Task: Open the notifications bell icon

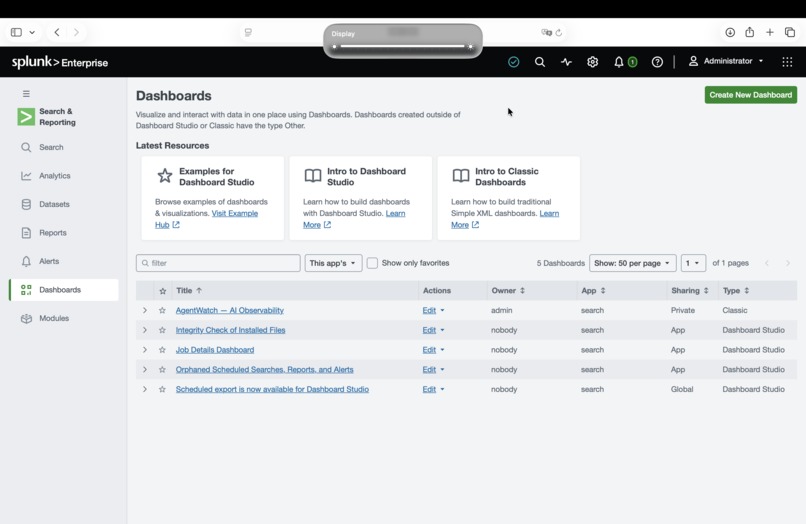Action: pyautogui.click(x=619, y=62)
